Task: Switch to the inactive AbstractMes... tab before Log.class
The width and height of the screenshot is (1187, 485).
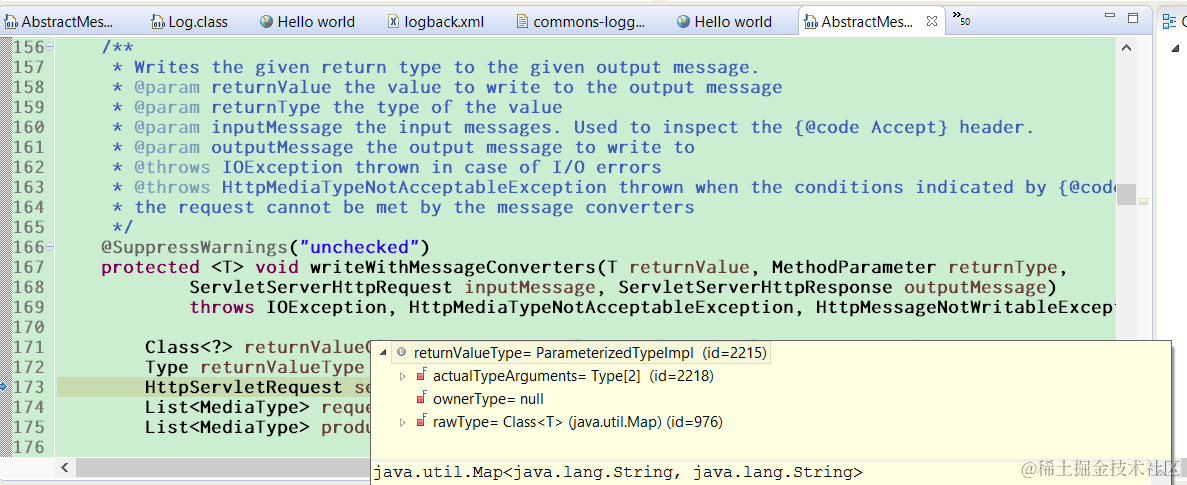Action: 59,22
